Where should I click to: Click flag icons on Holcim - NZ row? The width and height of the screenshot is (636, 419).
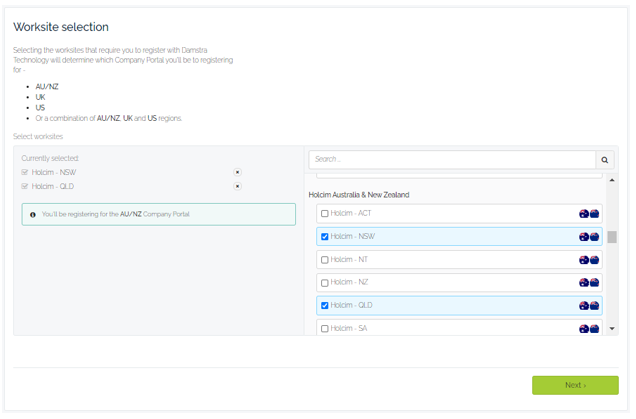[589, 283]
